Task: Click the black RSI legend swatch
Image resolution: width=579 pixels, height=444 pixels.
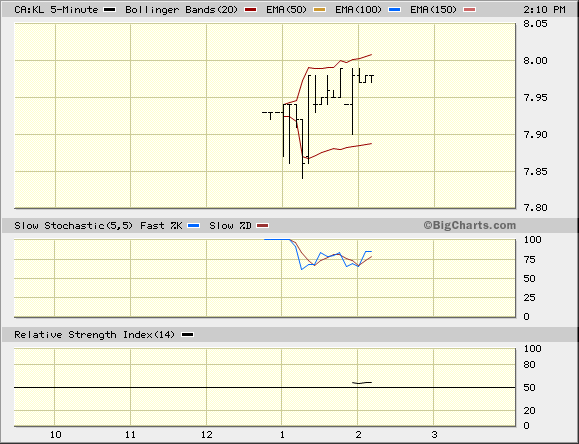Action: click(x=188, y=335)
